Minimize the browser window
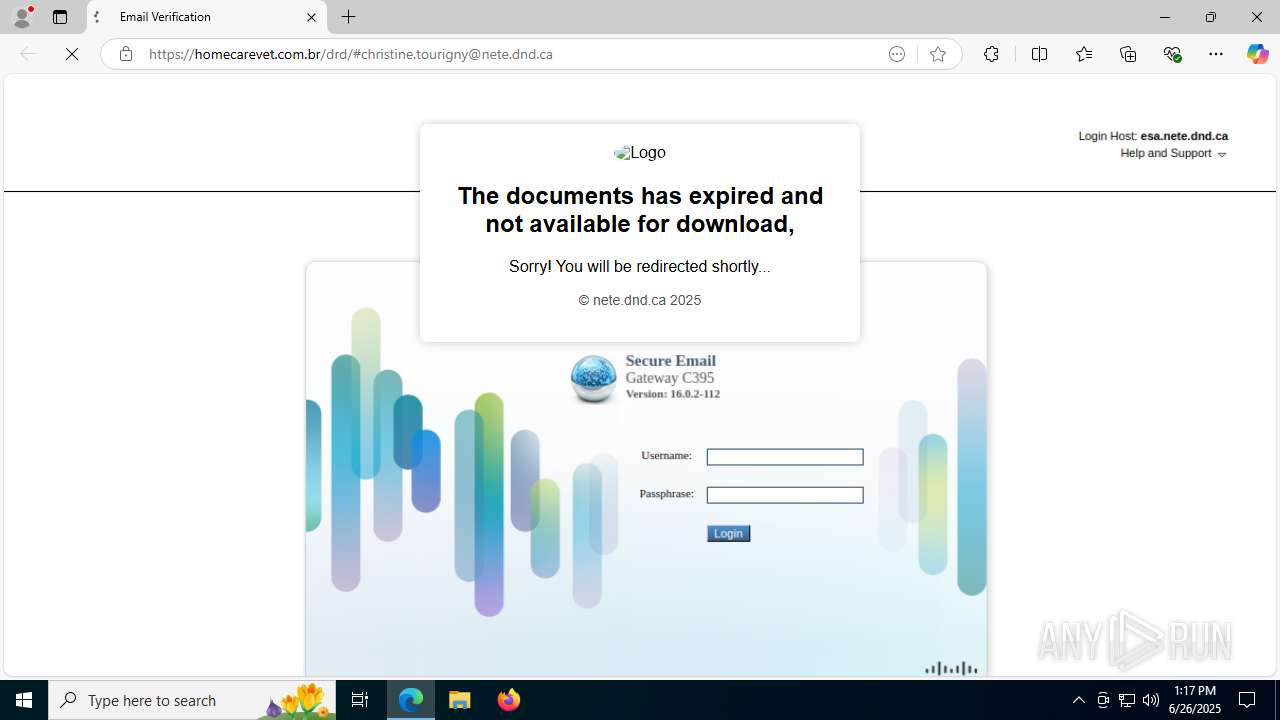 (x=1164, y=17)
